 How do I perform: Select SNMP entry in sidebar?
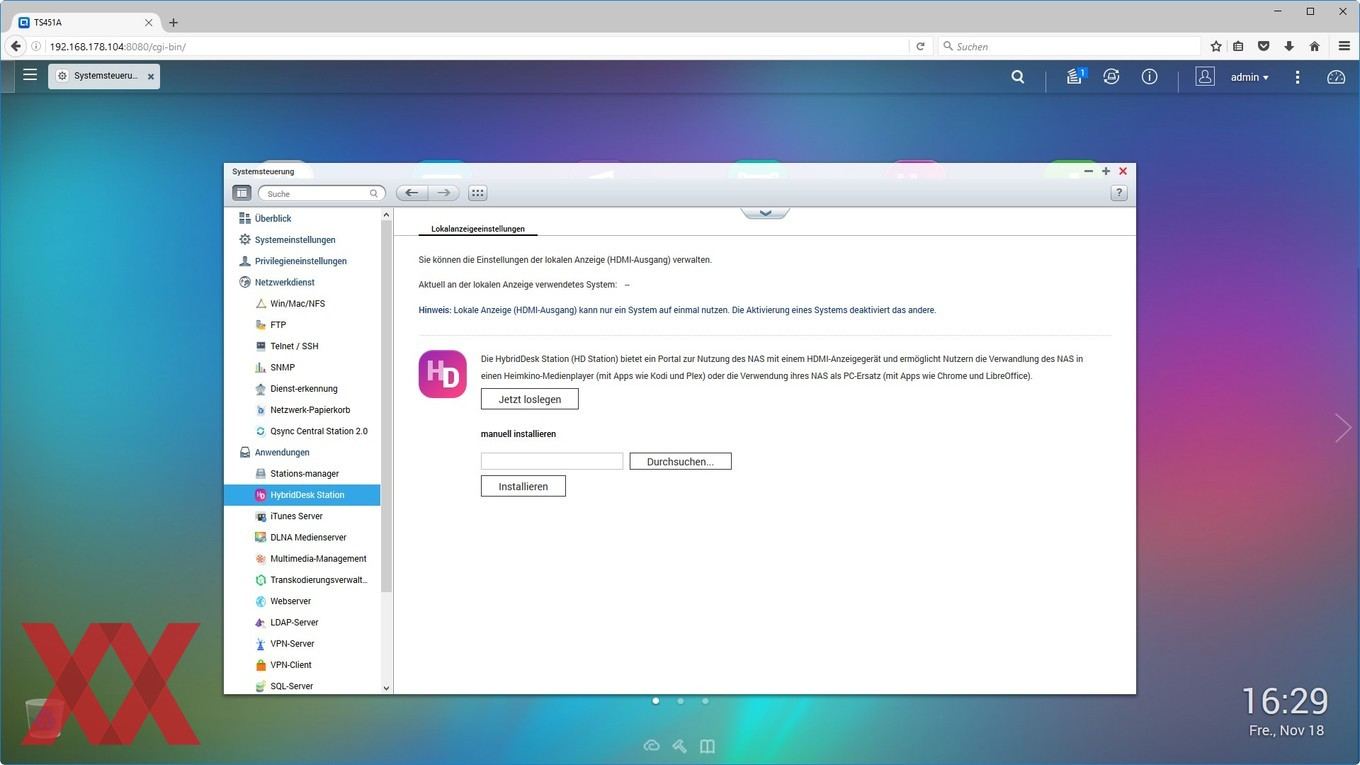pos(282,367)
